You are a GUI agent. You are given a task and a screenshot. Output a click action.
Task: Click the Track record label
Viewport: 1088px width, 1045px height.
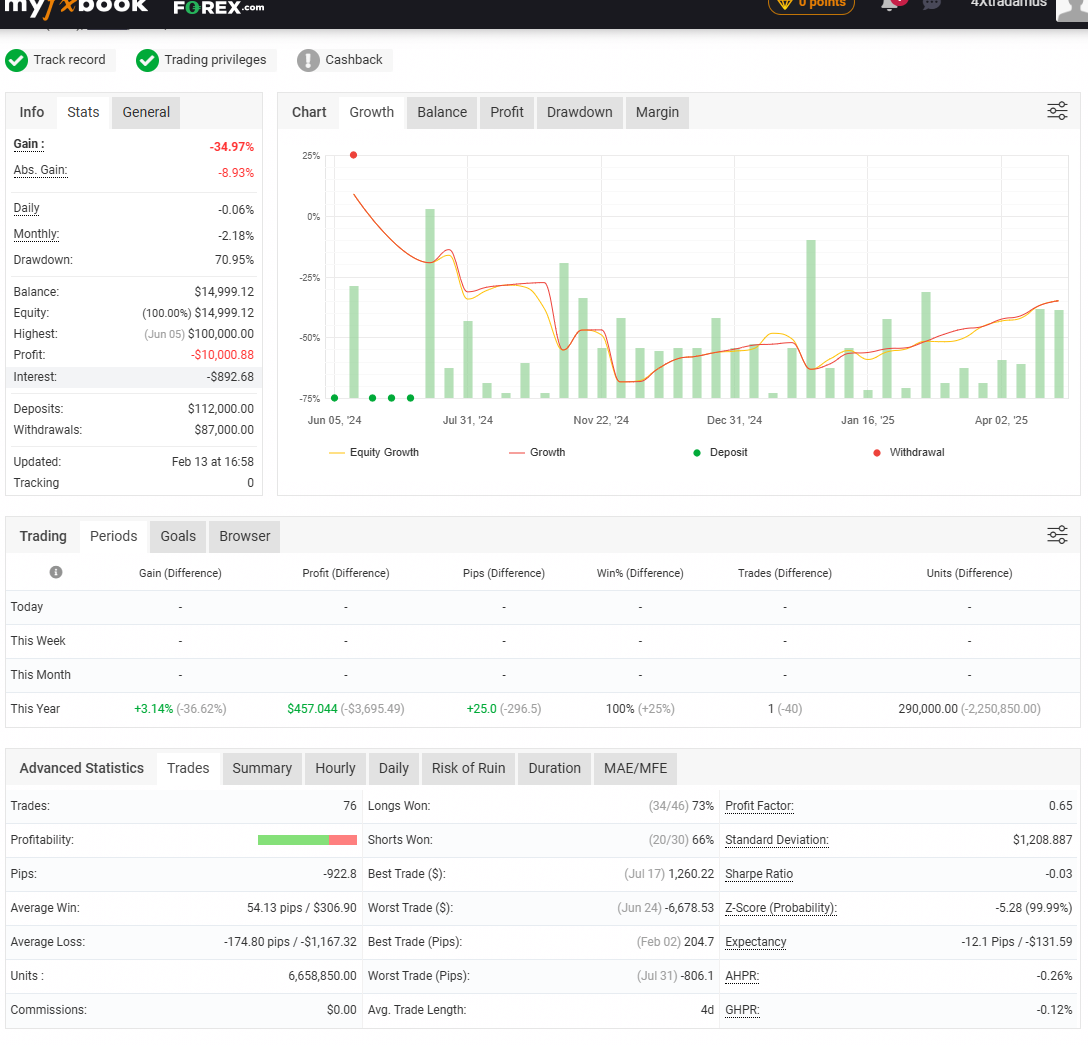pos(69,60)
